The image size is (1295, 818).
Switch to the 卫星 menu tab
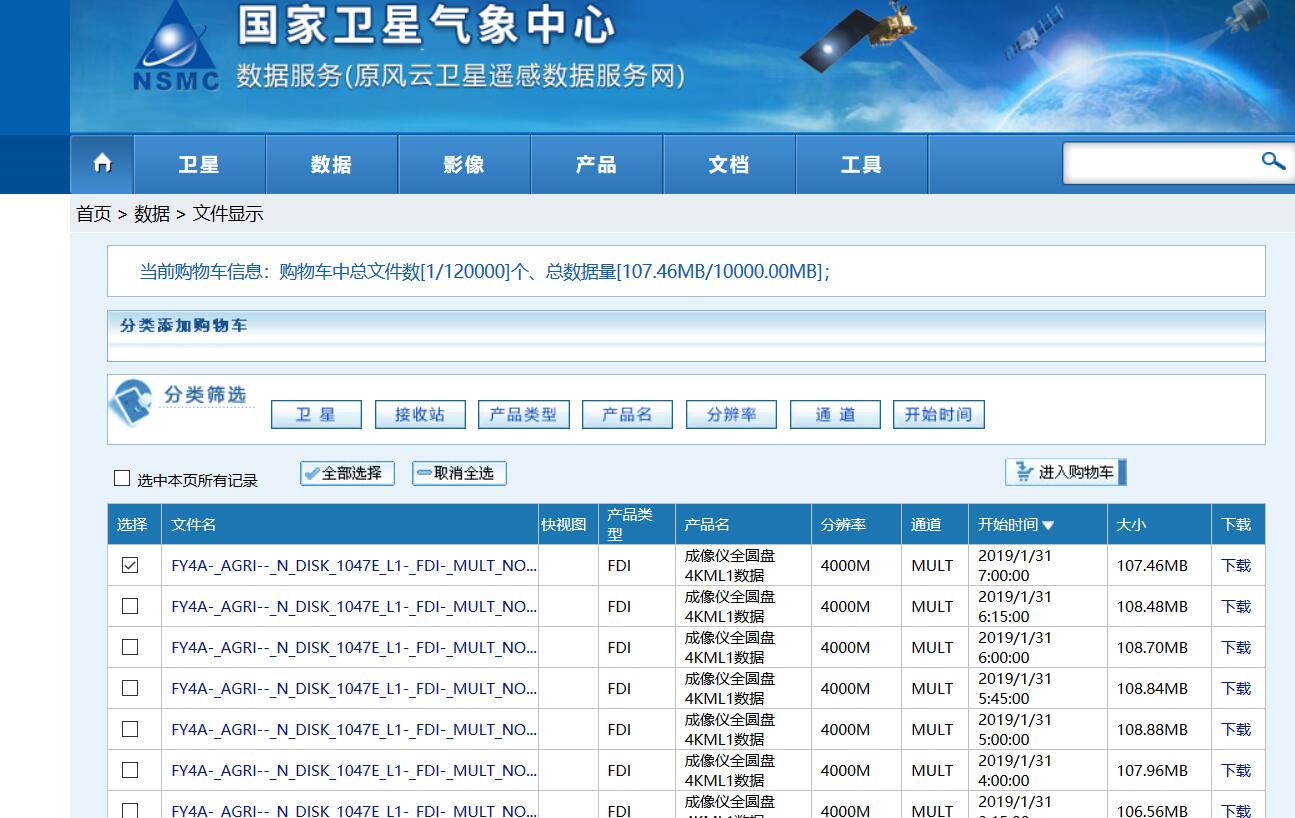(x=199, y=164)
